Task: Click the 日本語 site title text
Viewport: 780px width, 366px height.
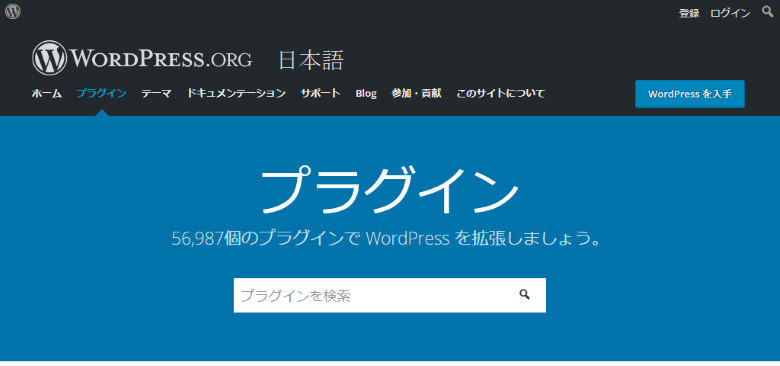Action: [311, 61]
